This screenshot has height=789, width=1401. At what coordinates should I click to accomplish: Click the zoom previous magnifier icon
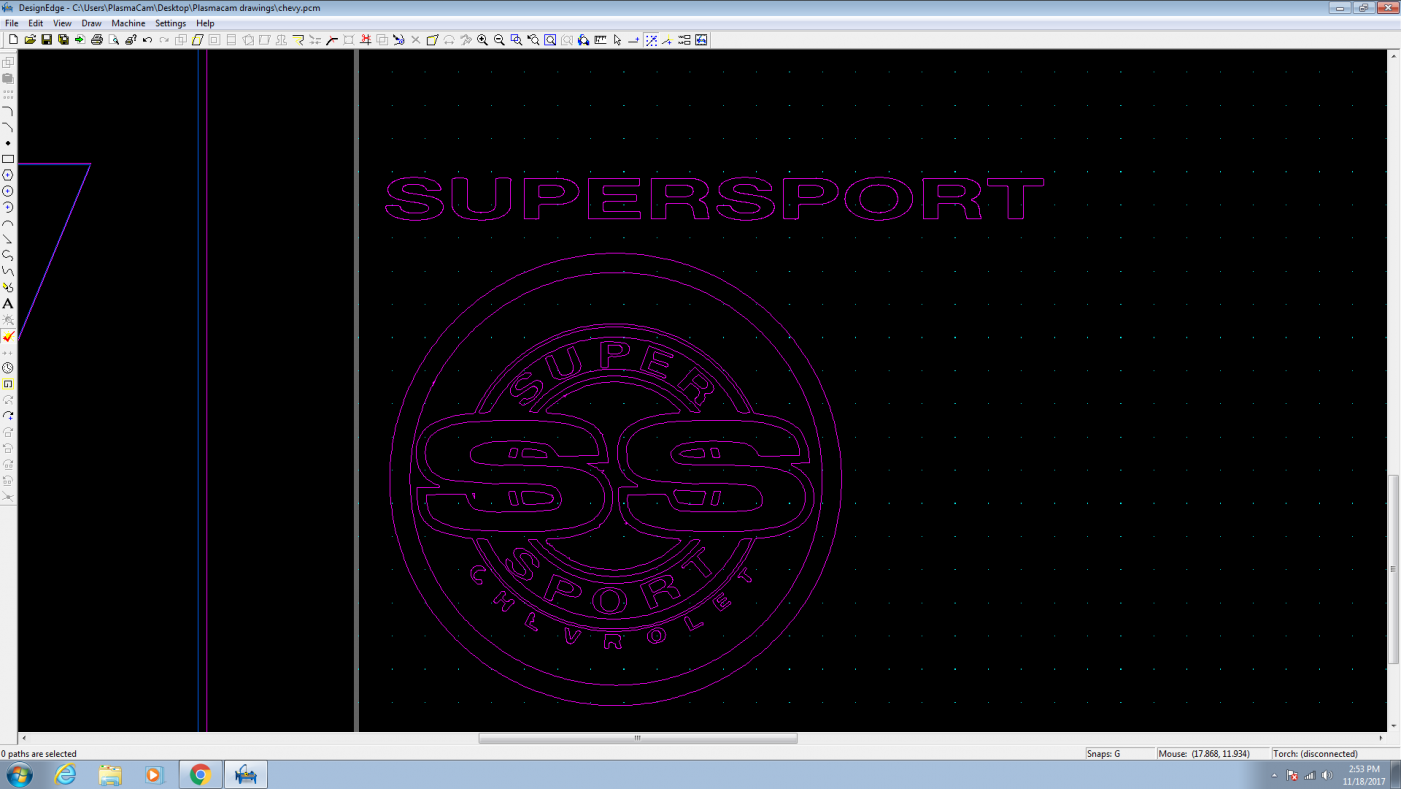(x=533, y=40)
